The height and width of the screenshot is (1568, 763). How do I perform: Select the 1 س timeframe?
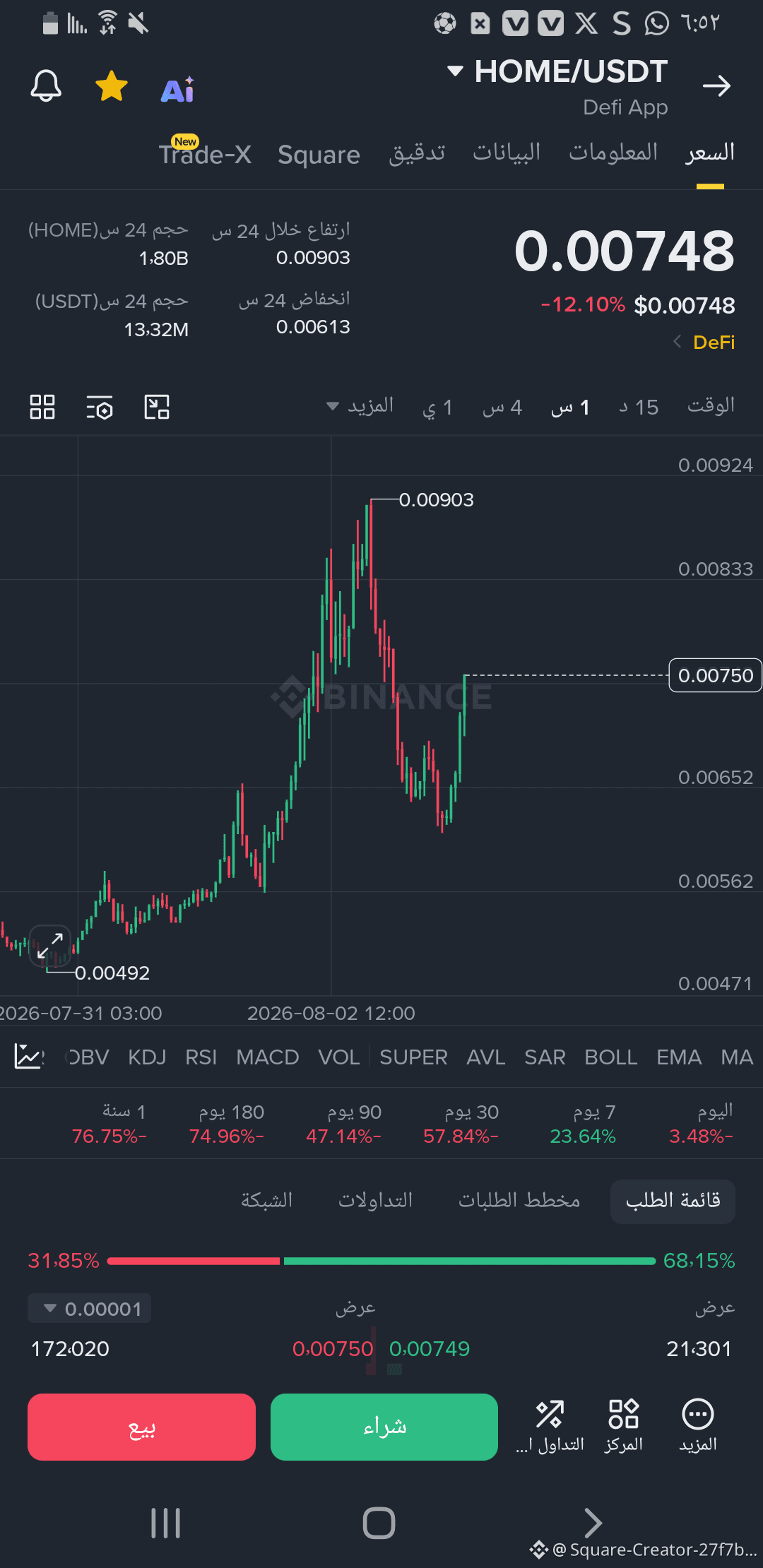pos(570,408)
